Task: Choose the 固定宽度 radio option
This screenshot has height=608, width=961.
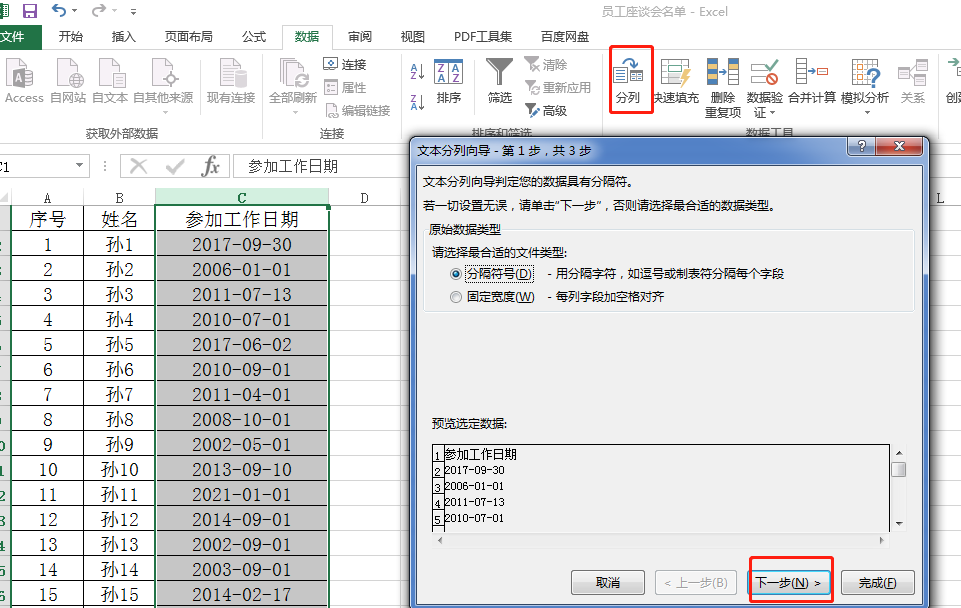Action: coord(456,297)
